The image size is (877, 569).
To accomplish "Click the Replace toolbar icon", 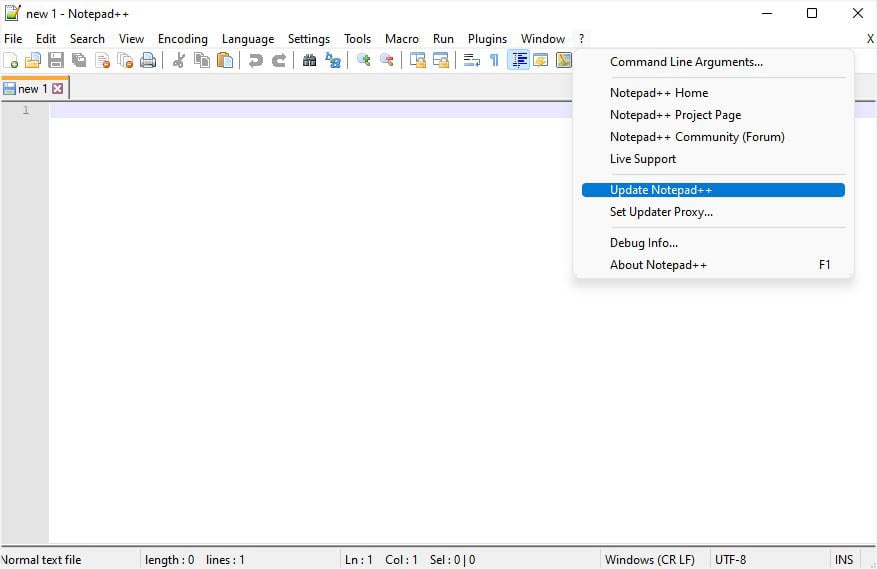I will coord(333,60).
